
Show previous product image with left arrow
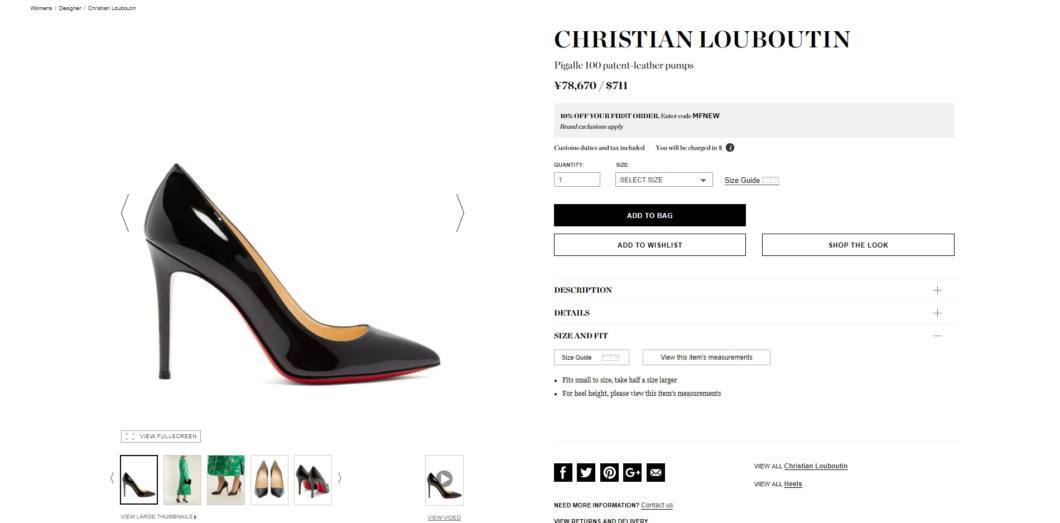(x=124, y=213)
